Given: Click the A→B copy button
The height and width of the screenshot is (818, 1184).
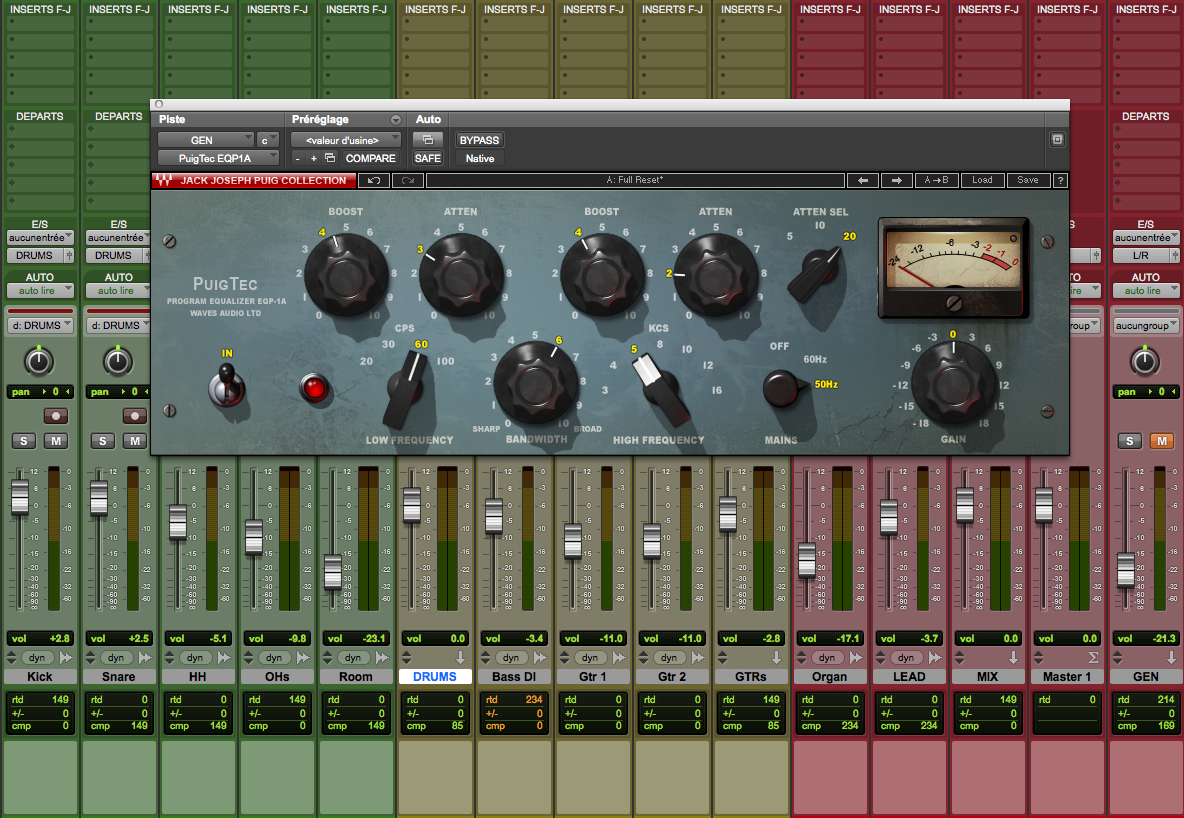Looking at the screenshot, I should pyautogui.click(x=936, y=181).
